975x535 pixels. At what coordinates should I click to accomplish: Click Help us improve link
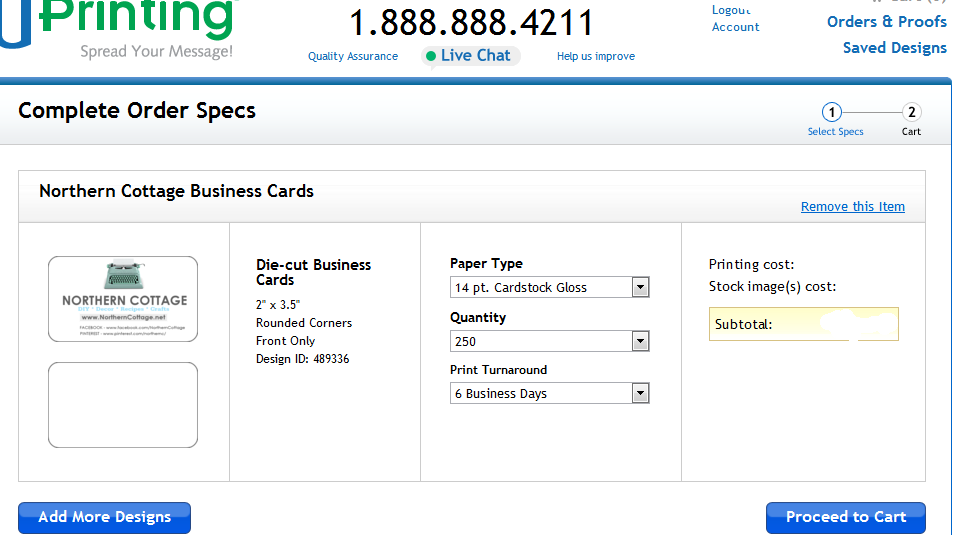tap(596, 56)
